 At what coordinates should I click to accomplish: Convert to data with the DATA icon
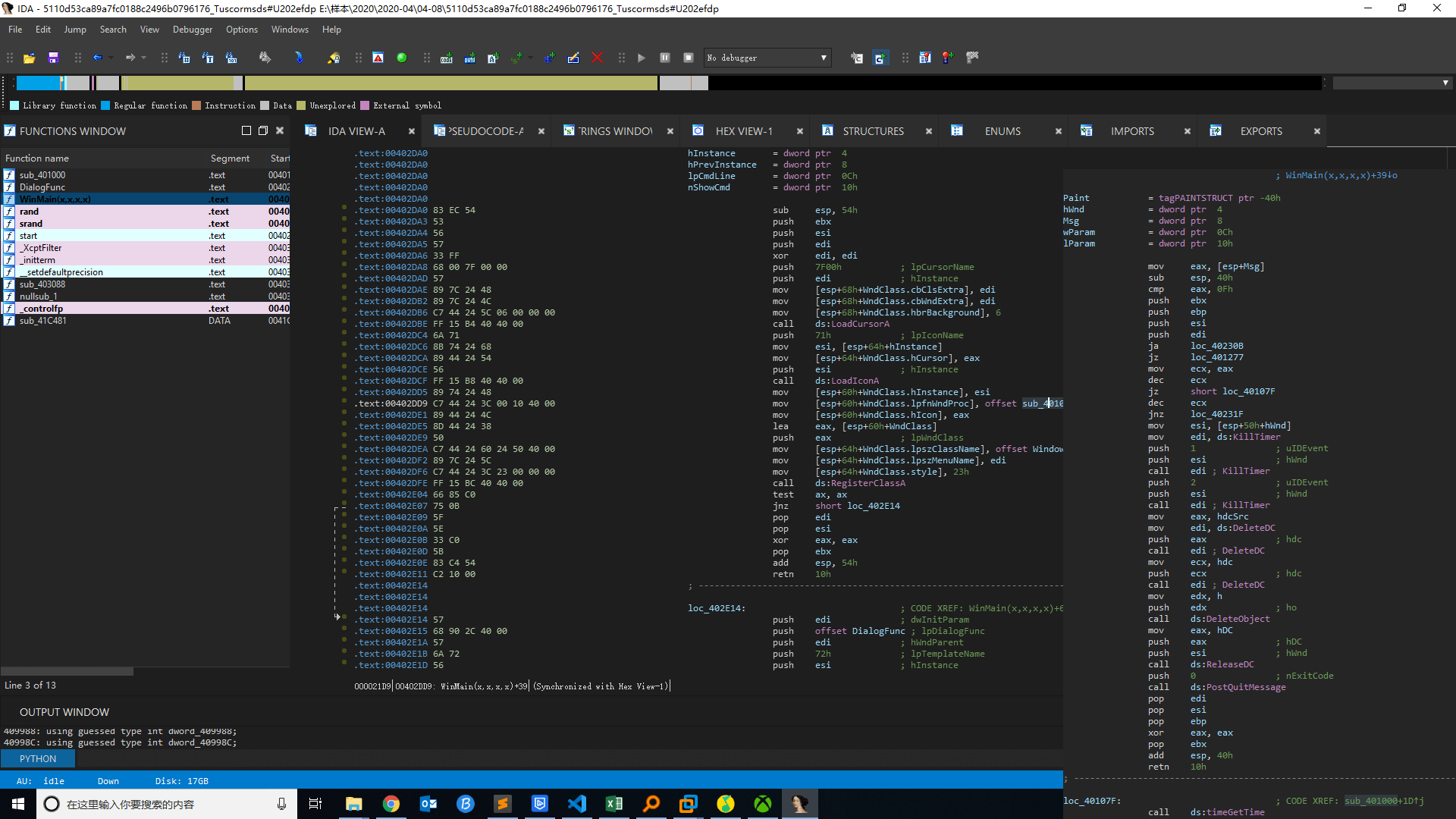(469, 58)
